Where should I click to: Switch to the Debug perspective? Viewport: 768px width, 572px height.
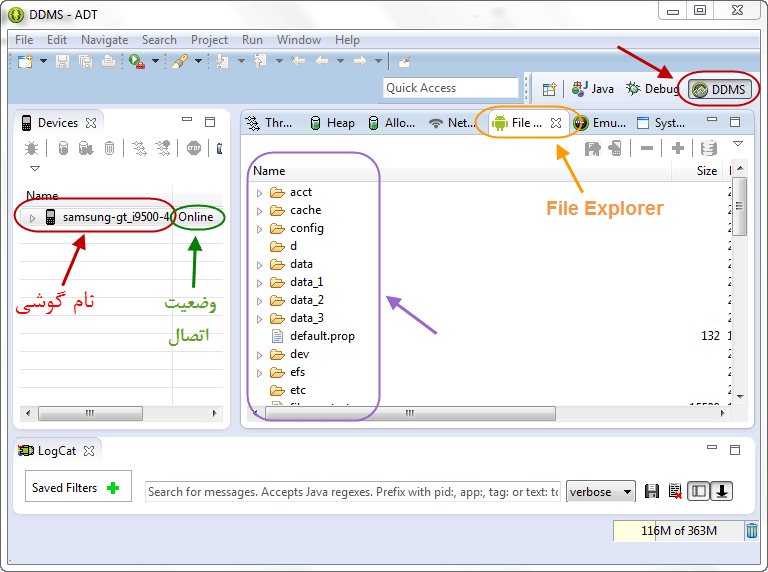coord(652,89)
